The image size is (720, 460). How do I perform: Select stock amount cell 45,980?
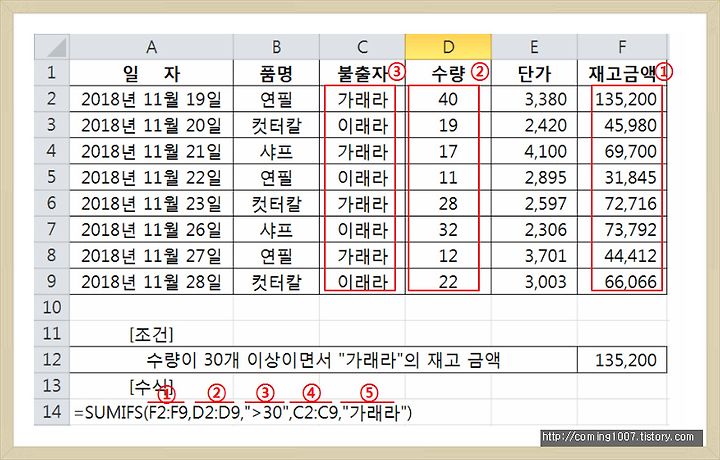[622, 125]
